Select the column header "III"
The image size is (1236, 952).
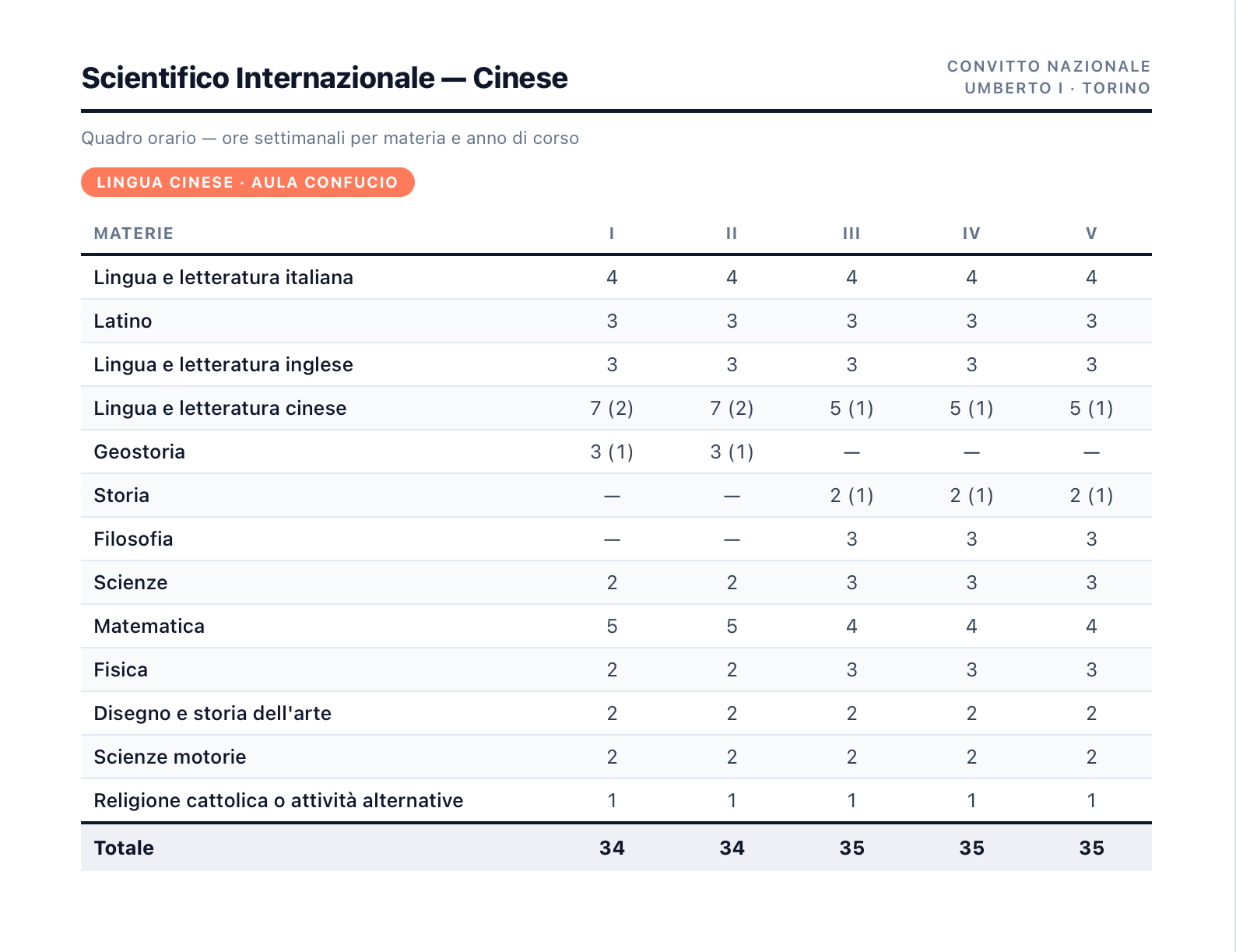852,234
